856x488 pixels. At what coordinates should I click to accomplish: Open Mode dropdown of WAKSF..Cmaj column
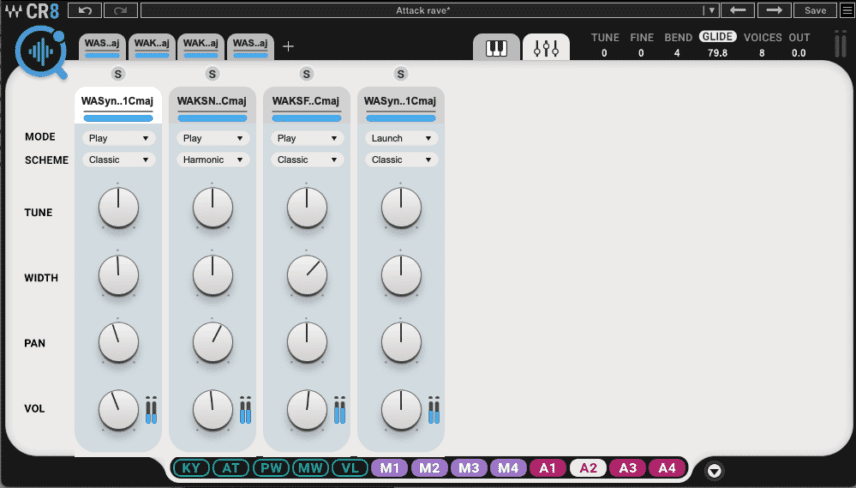tap(307, 138)
